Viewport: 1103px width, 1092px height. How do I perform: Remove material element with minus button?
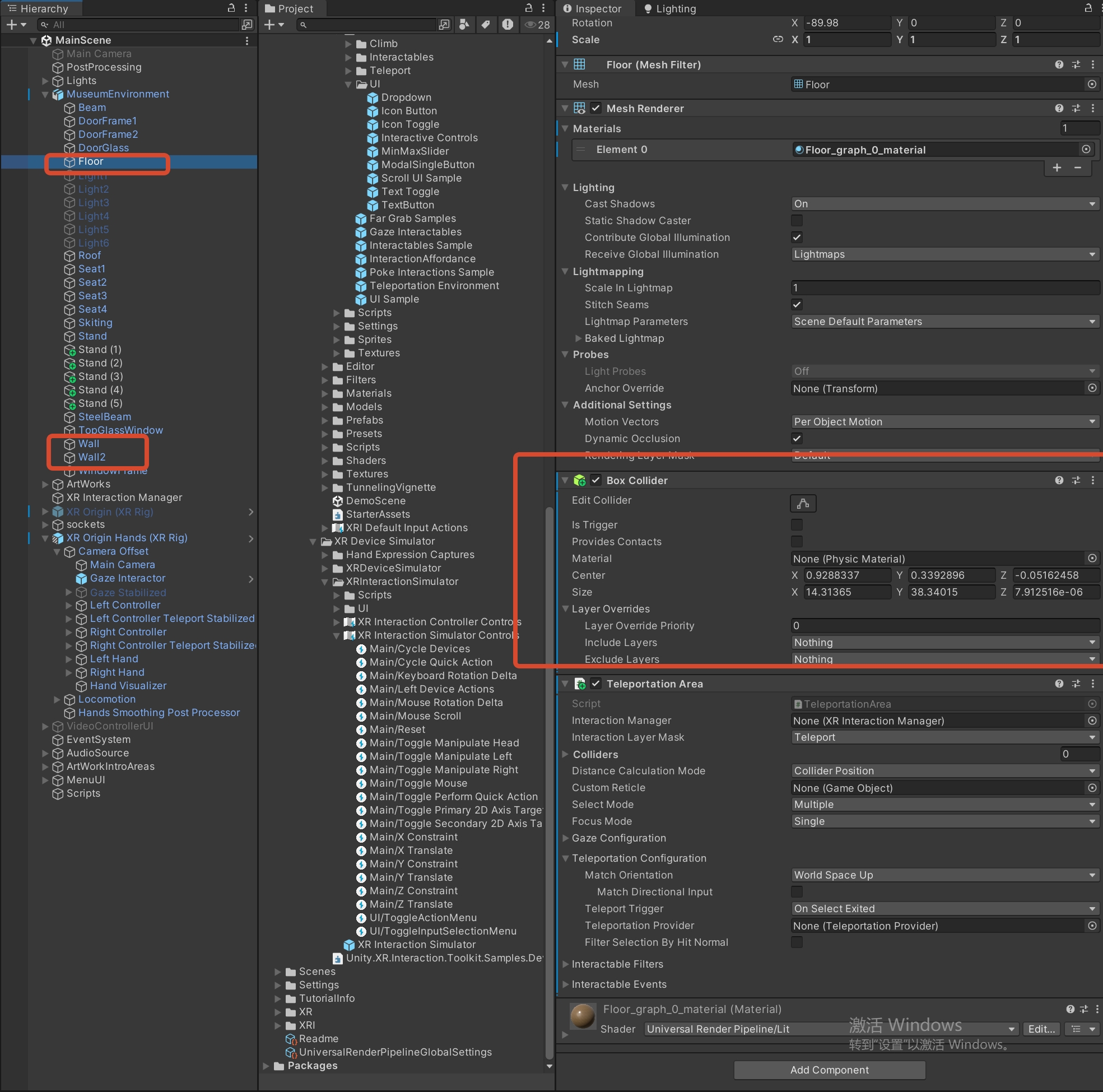[x=1078, y=168]
